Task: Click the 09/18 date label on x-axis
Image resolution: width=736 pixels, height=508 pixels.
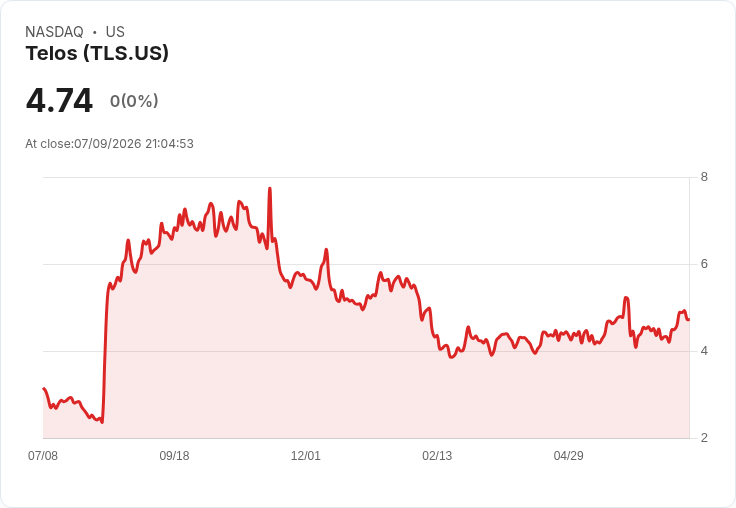Action: tap(174, 455)
